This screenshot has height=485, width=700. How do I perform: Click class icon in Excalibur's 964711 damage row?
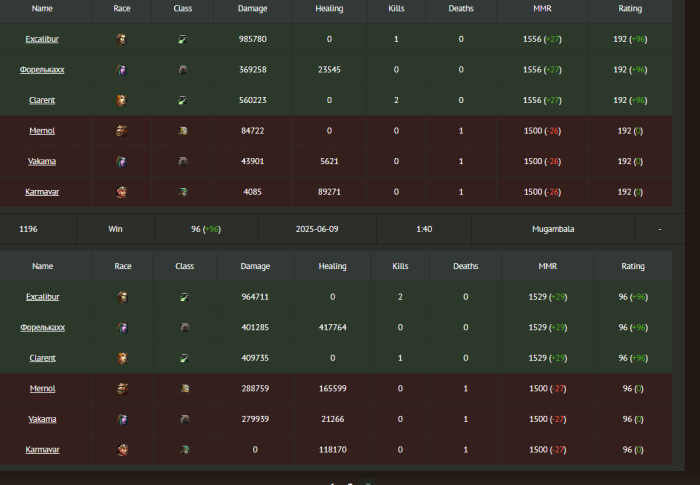click(184, 297)
